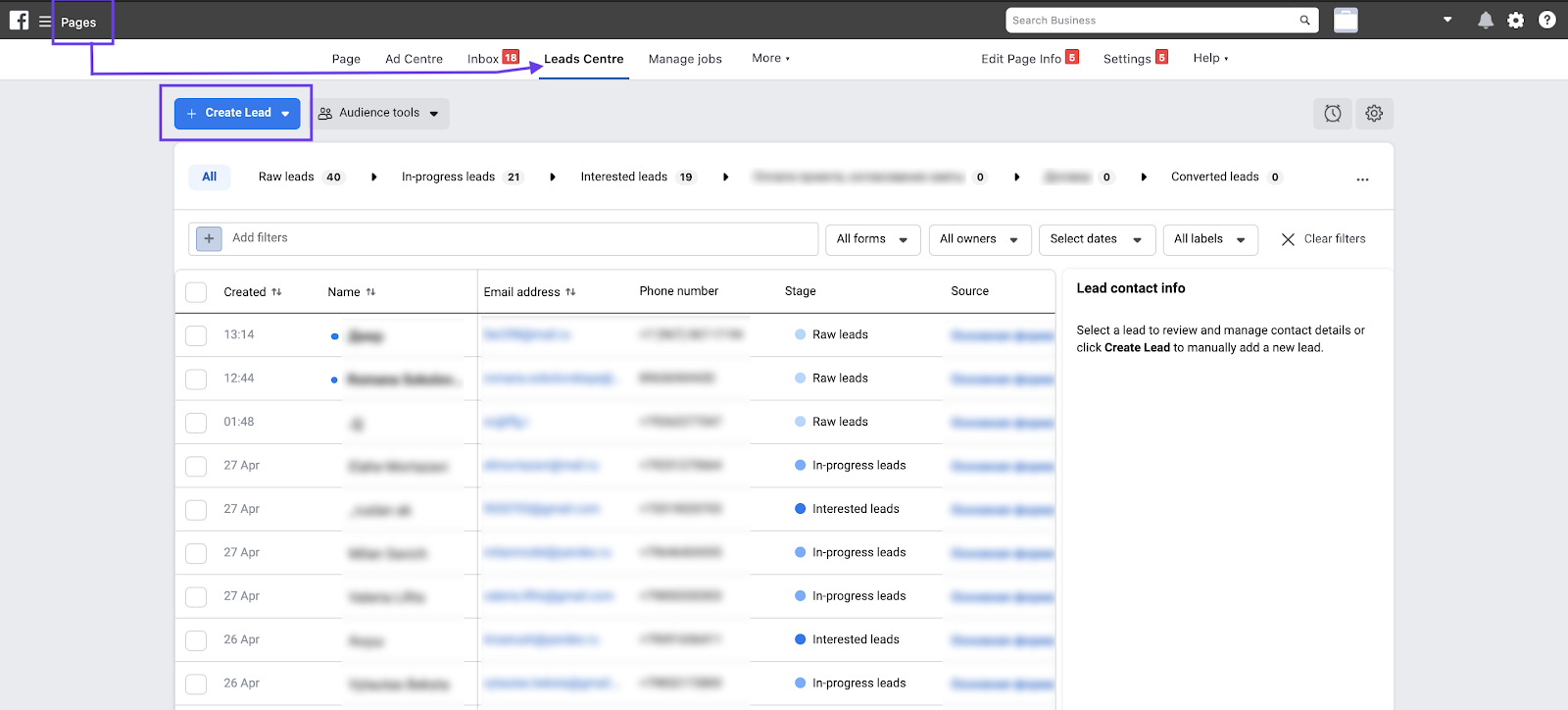Click the help question mark icon
Image resolution: width=1568 pixels, height=710 pixels.
pyautogui.click(x=1547, y=20)
